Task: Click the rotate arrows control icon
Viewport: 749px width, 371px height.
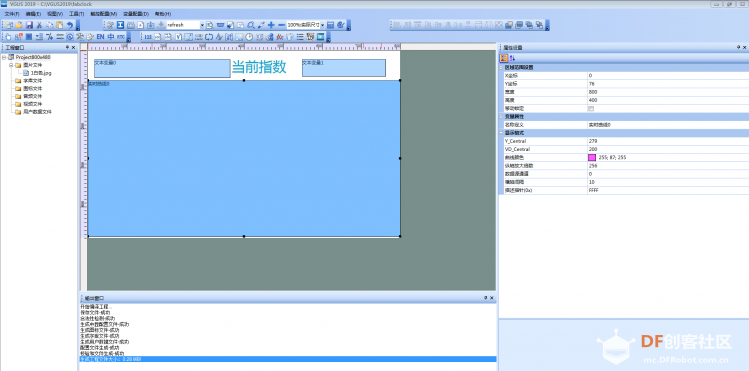Action: [209, 36]
